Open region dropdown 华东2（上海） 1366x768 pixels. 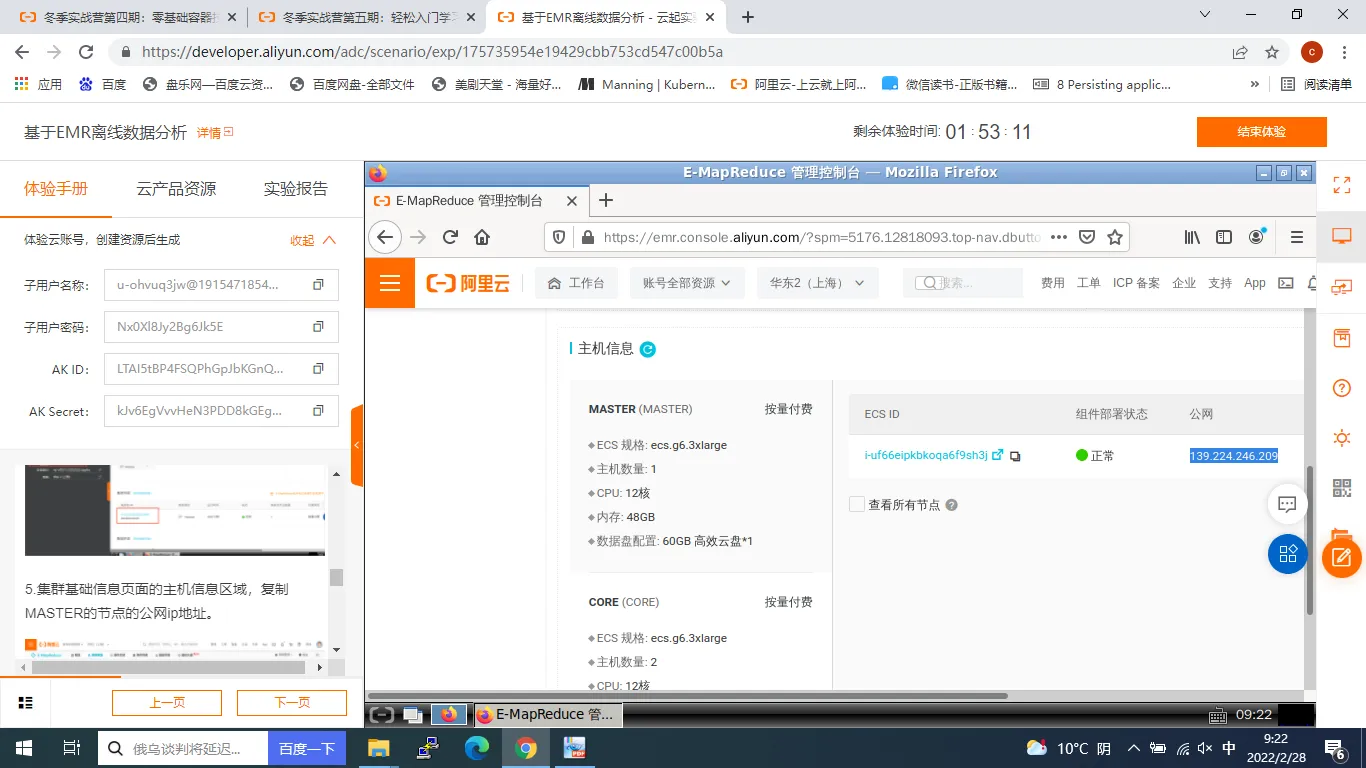click(818, 283)
